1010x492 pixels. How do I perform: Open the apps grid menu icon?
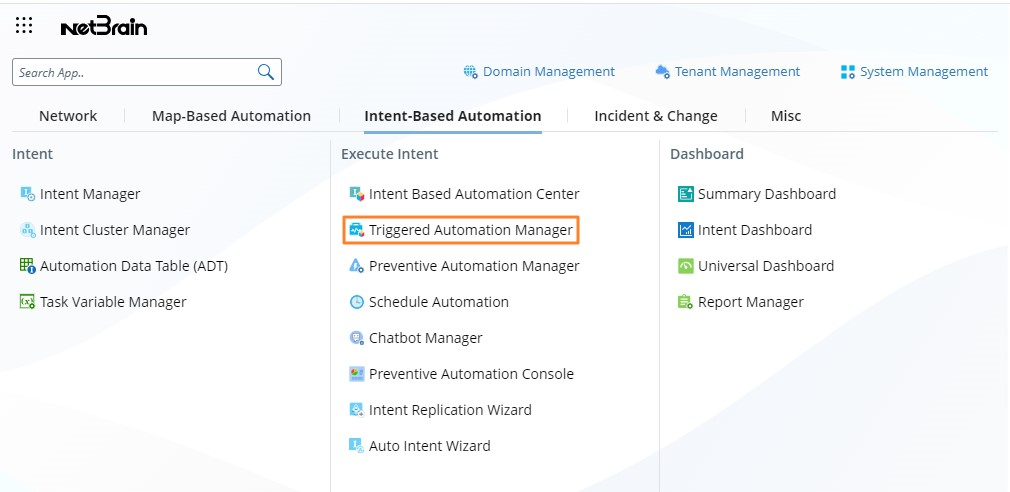(24, 26)
